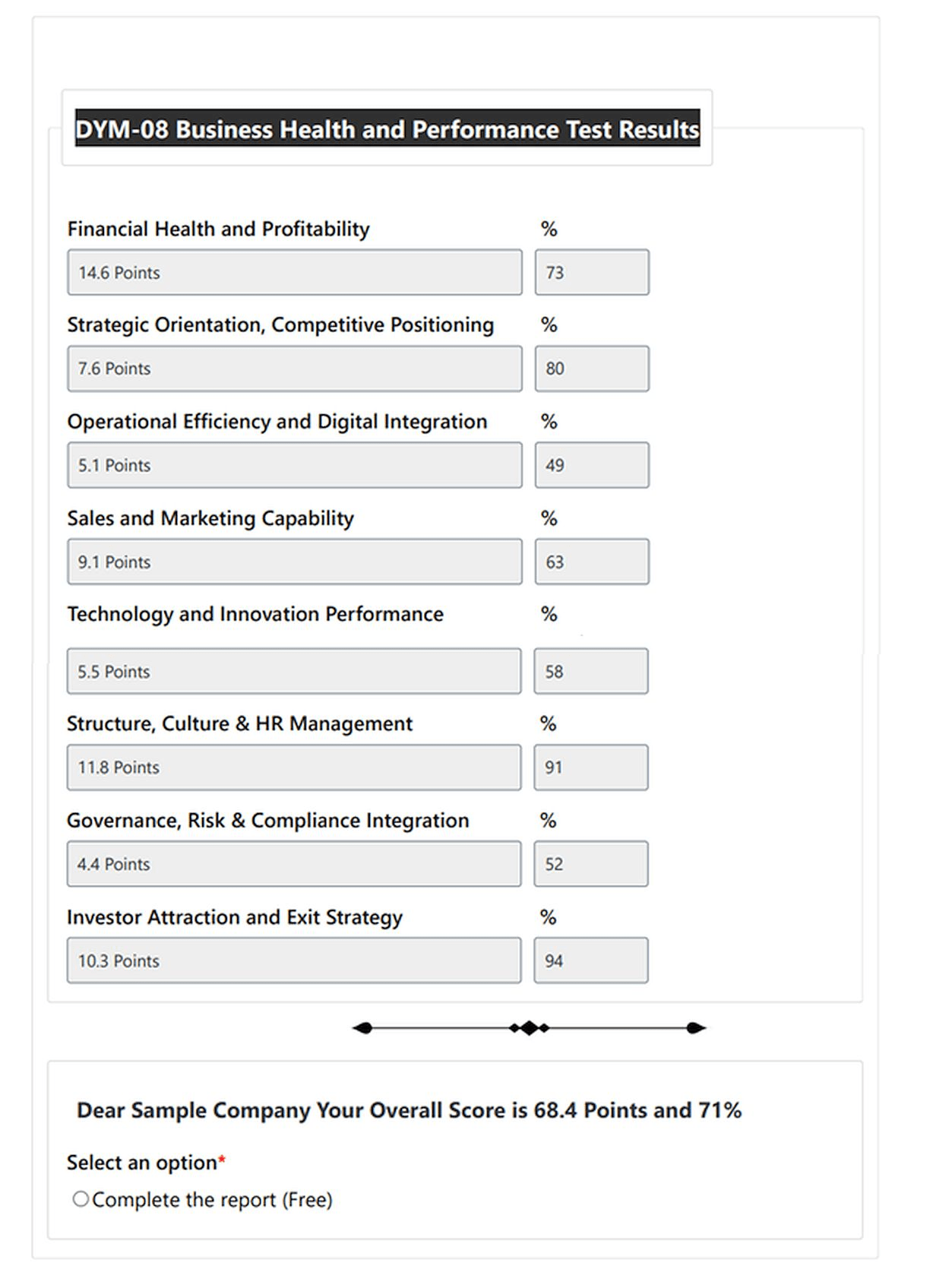The image size is (933, 1288).
Task: Click the decorative arrow divider graphic
Action: pyautogui.click(x=530, y=1027)
